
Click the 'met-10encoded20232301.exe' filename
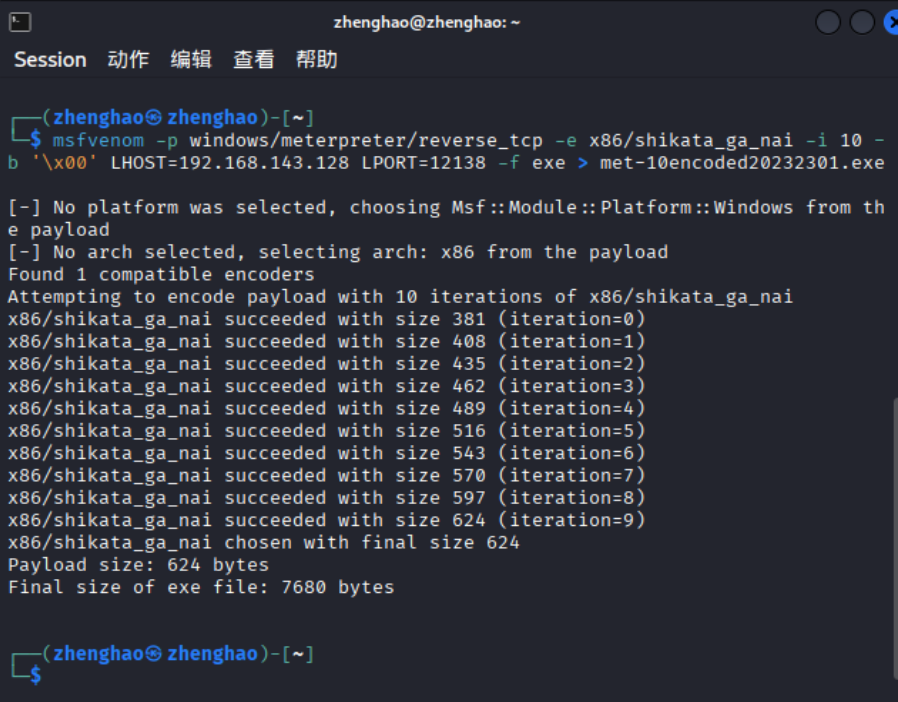tap(742, 163)
